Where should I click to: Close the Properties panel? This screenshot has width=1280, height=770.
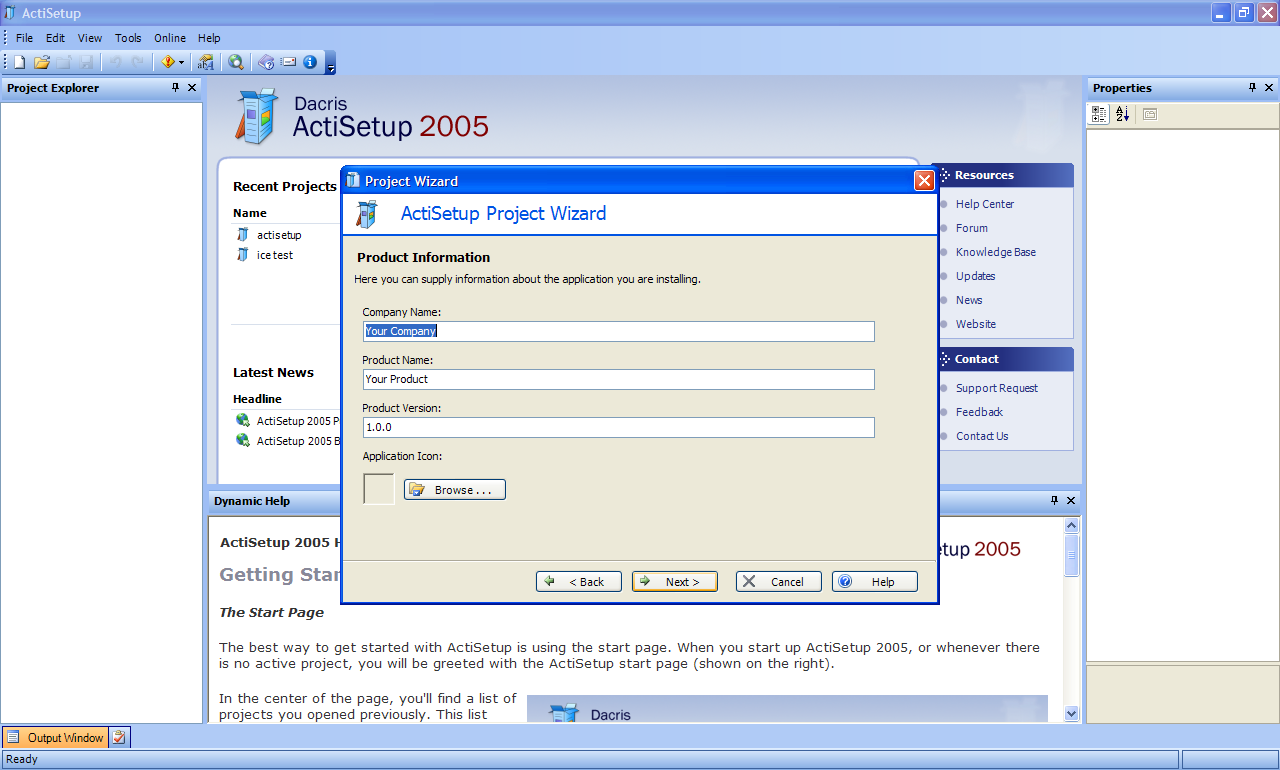pyautogui.click(x=1269, y=88)
